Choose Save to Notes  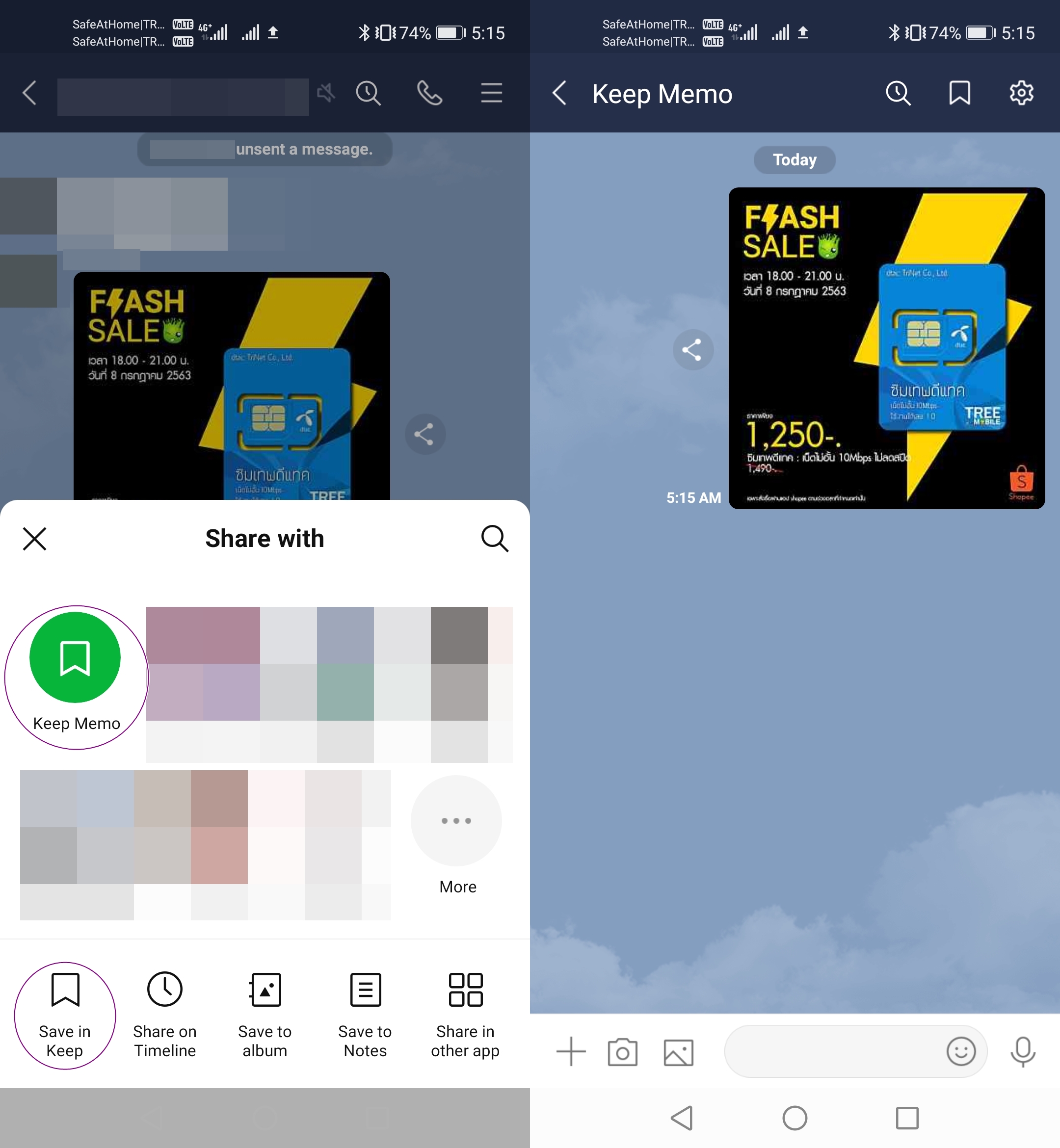tap(365, 1015)
